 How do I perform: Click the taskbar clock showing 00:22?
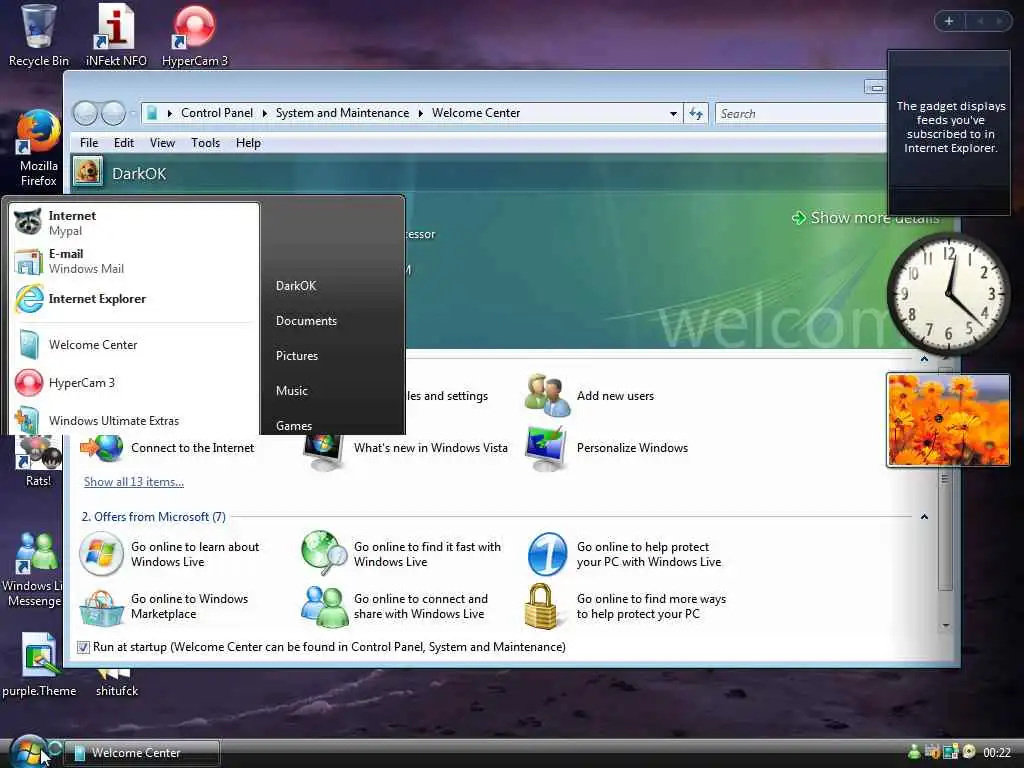[997, 753]
